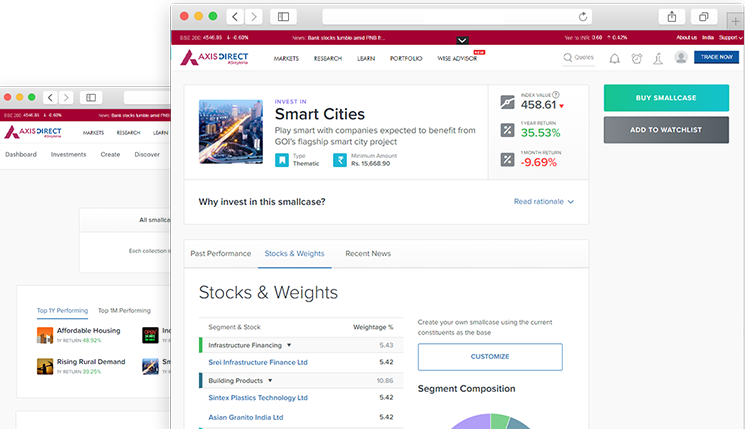Collapse the Infrastructure Financing segment
This screenshot has width=745, height=429.
coord(289,345)
